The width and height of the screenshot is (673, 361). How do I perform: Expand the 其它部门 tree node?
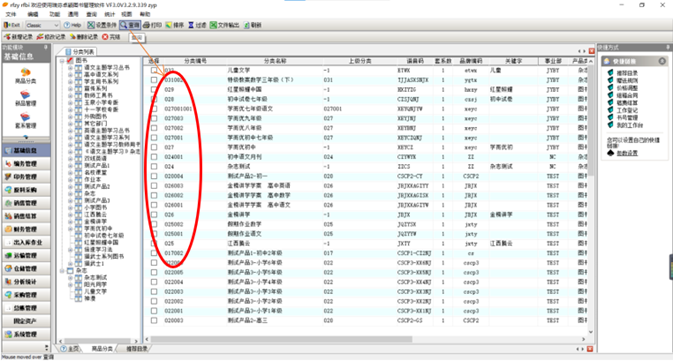click(x=70, y=124)
